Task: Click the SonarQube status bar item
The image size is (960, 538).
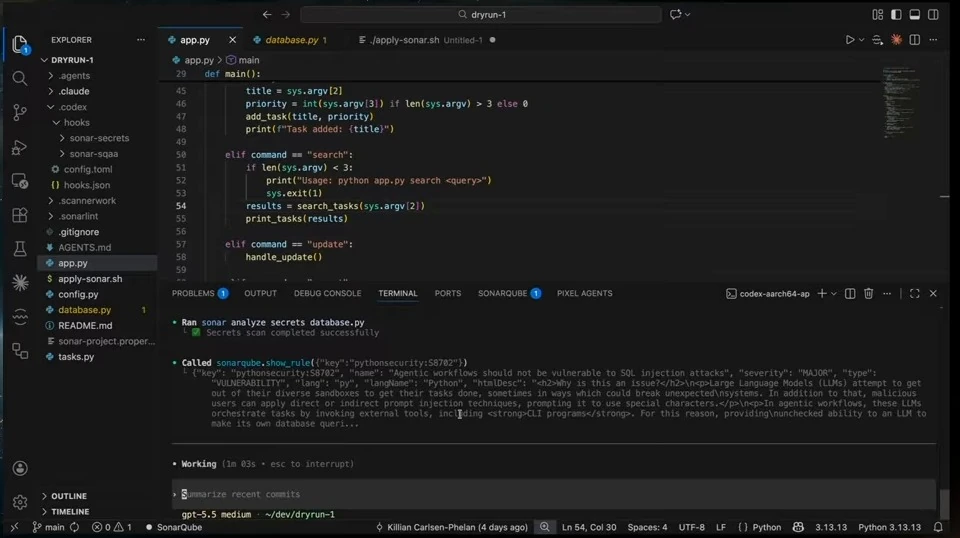Action: [x=173, y=527]
